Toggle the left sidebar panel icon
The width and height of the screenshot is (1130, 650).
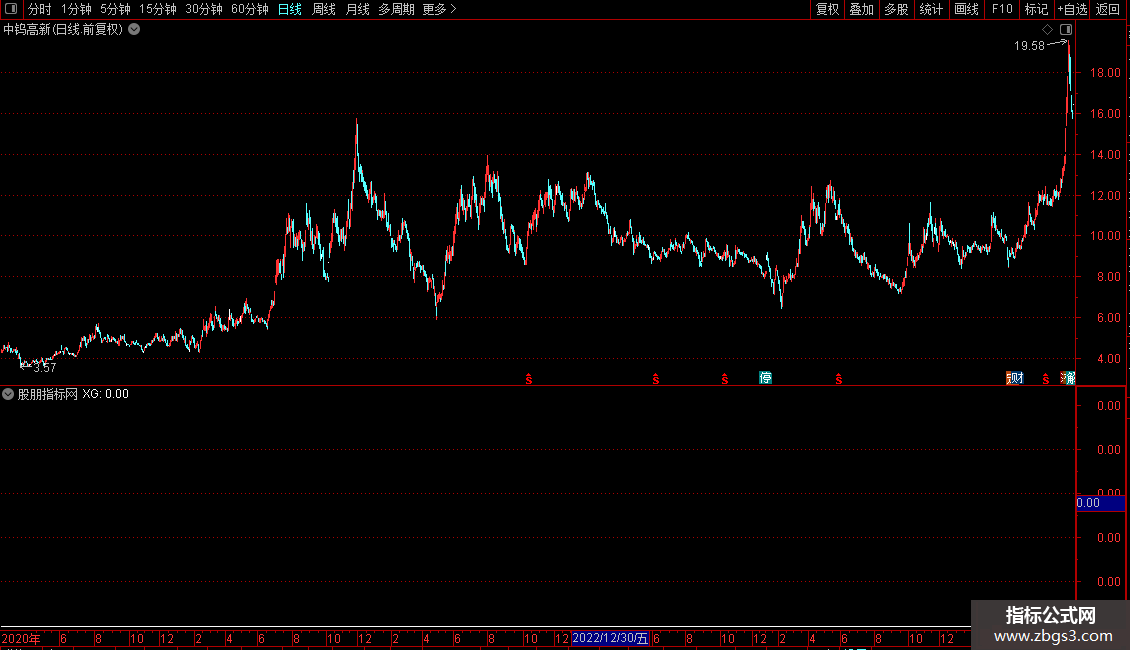tap(11, 9)
